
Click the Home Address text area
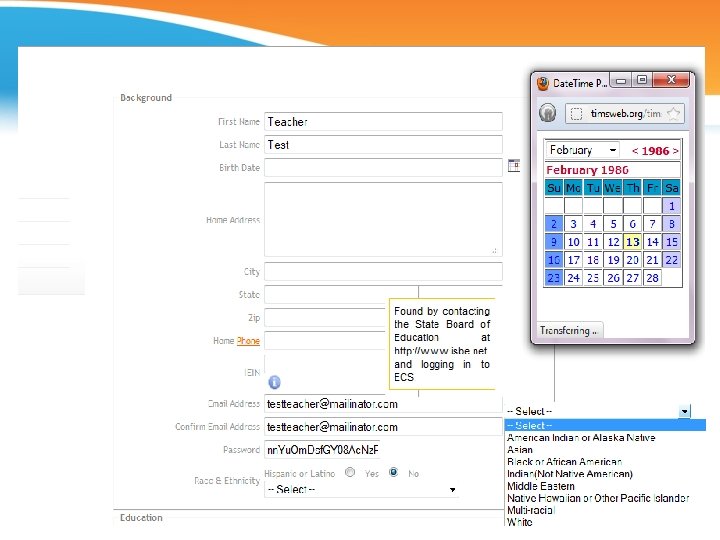pyautogui.click(x=383, y=219)
